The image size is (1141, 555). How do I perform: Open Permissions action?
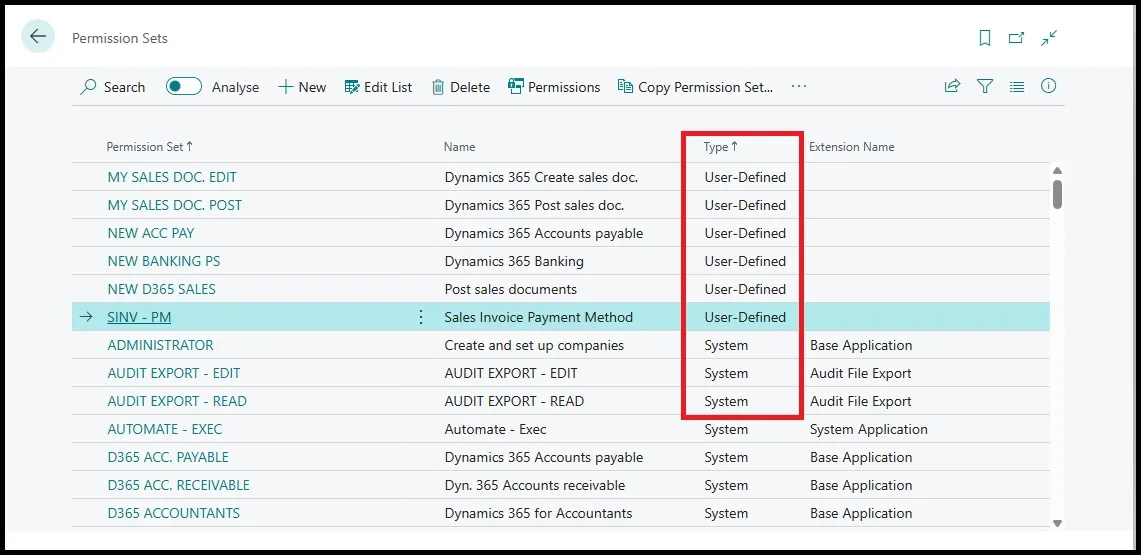tap(554, 87)
